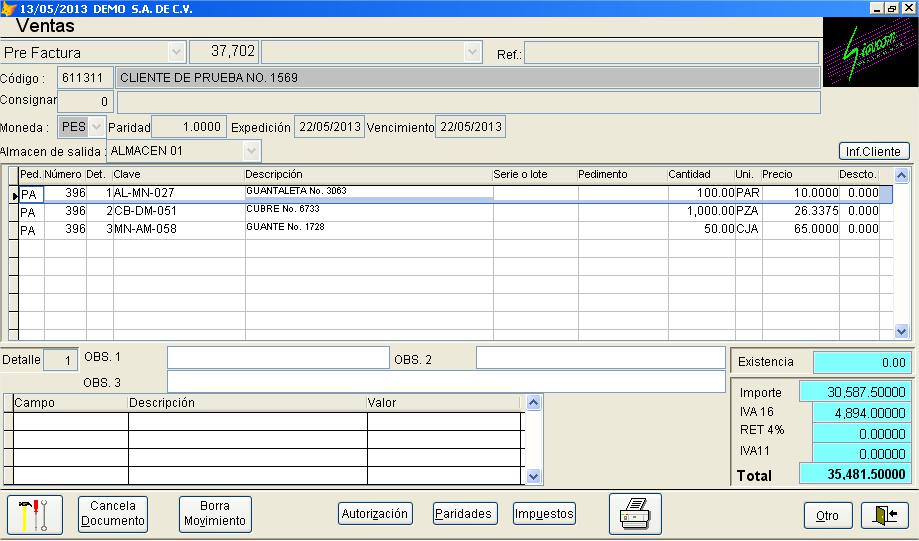Click the exit door icon button
This screenshot has width=919, height=541.
pyautogui.click(x=884, y=515)
